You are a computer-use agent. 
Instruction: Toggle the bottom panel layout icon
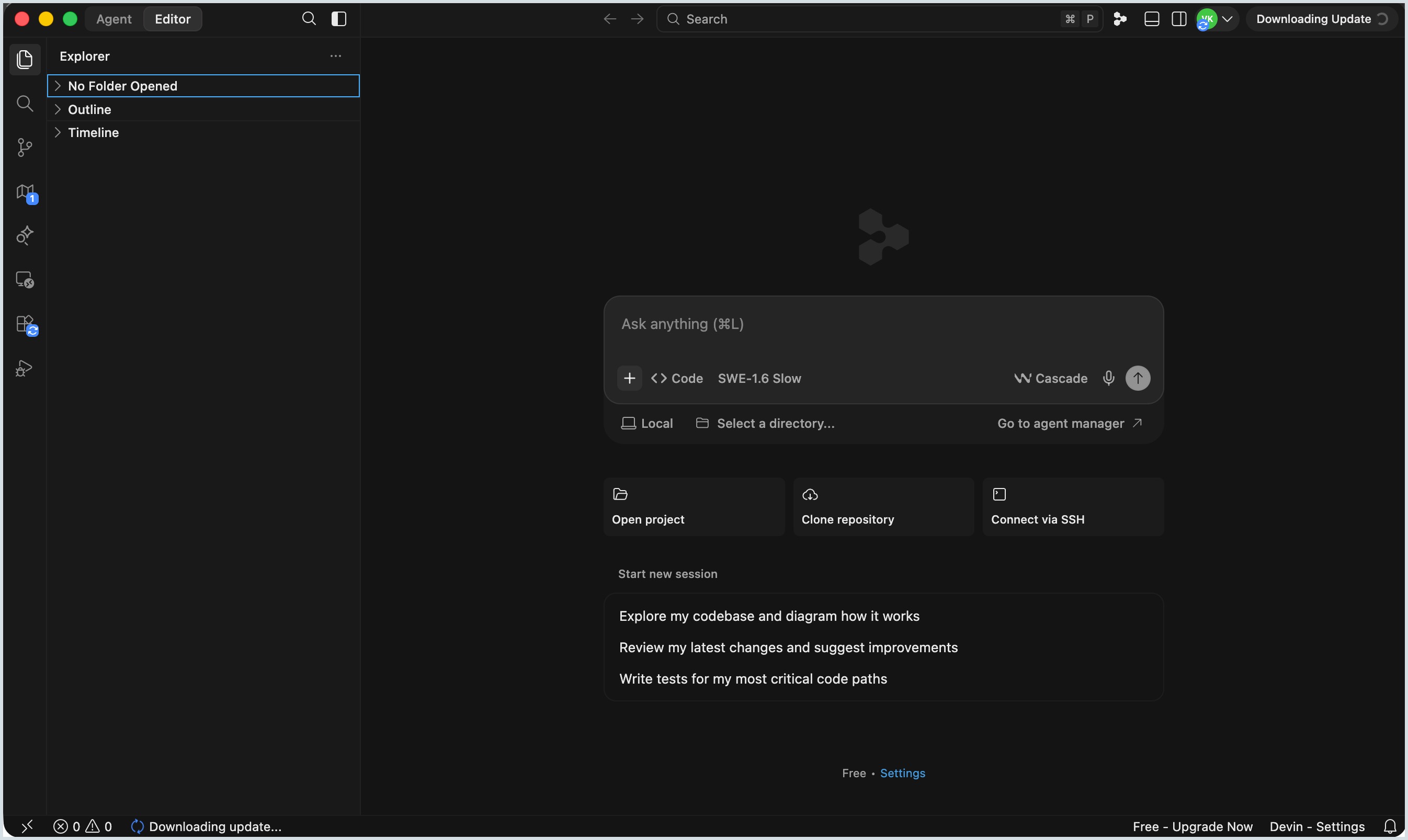[x=1152, y=19]
